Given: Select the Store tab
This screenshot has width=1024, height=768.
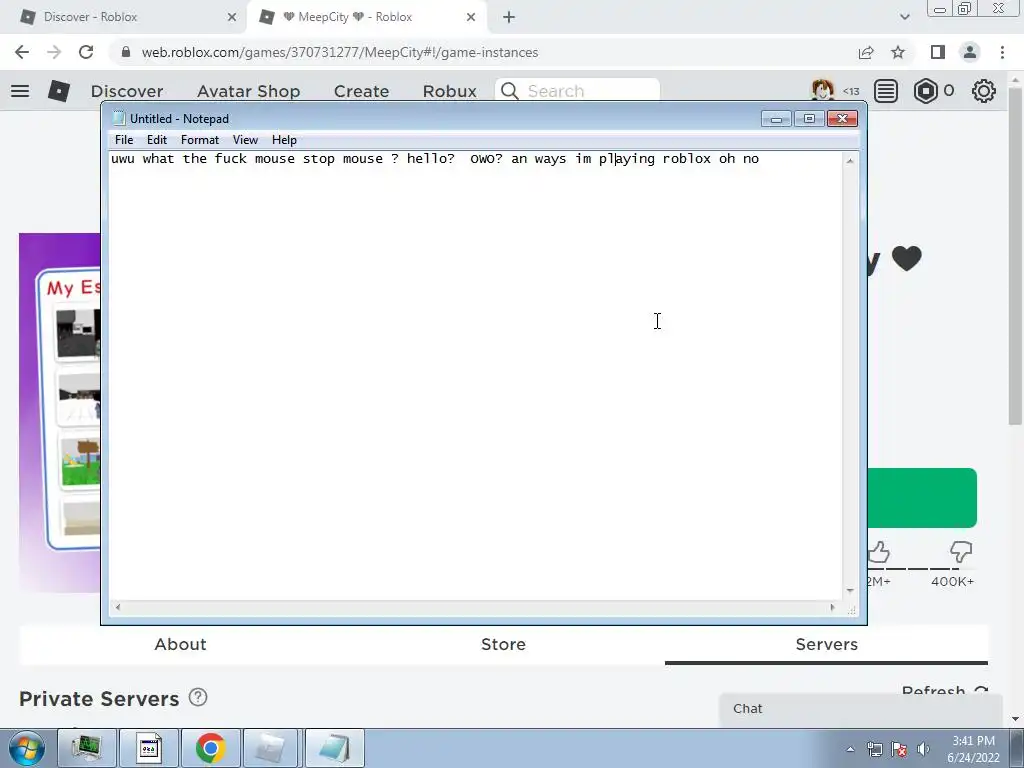Looking at the screenshot, I should [x=503, y=645].
